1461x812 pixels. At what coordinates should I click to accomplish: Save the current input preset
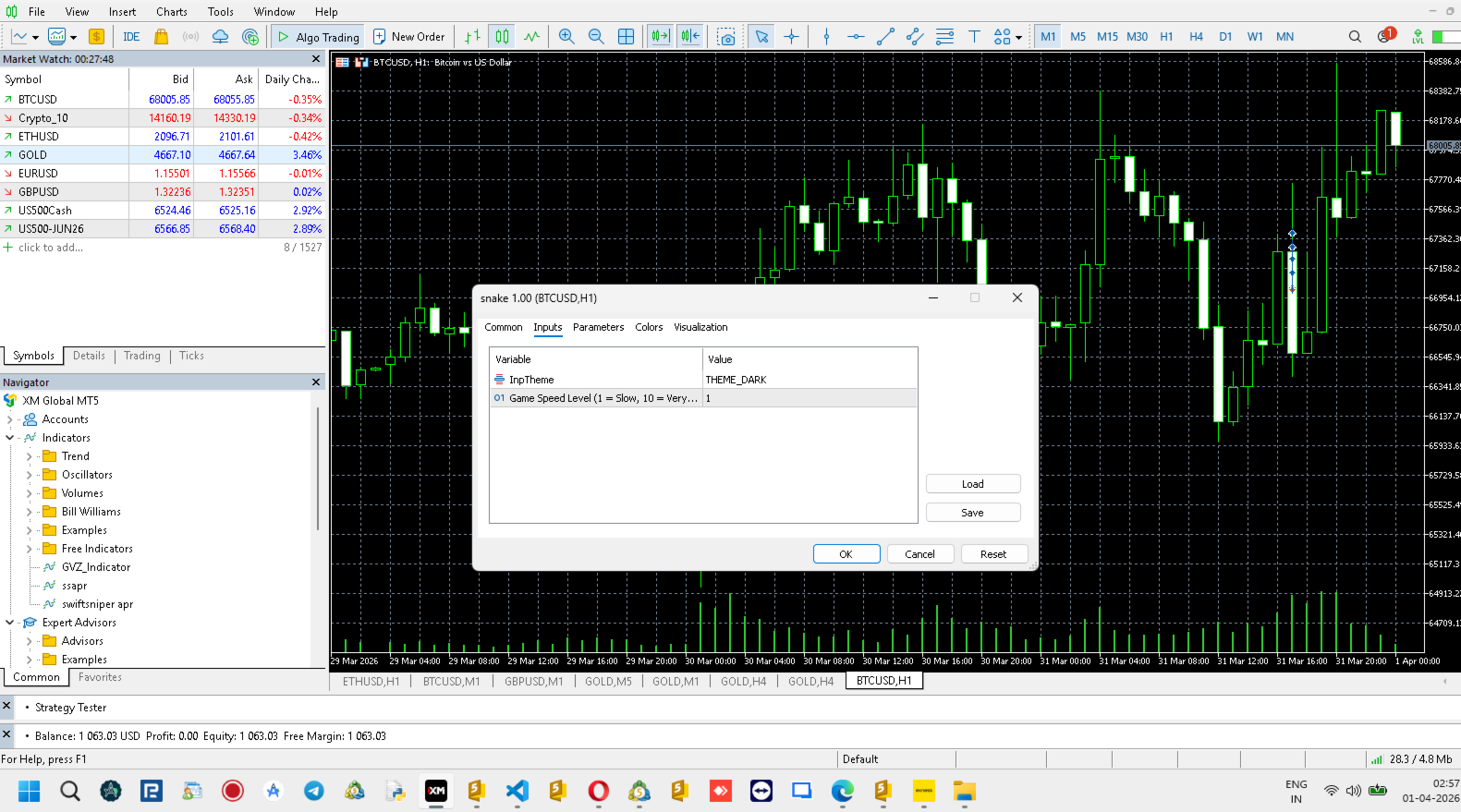tap(973, 513)
